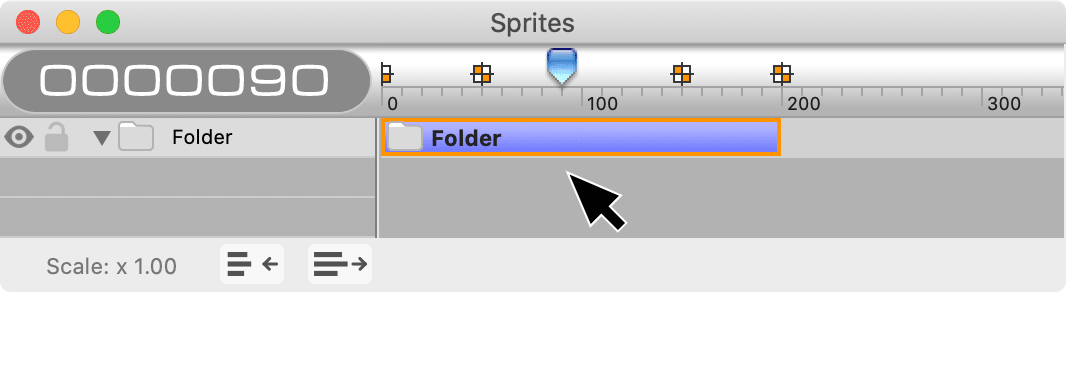1066x385 pixels.
Task: Select the keyframe marker near frame 145
Action: (682, 73)
